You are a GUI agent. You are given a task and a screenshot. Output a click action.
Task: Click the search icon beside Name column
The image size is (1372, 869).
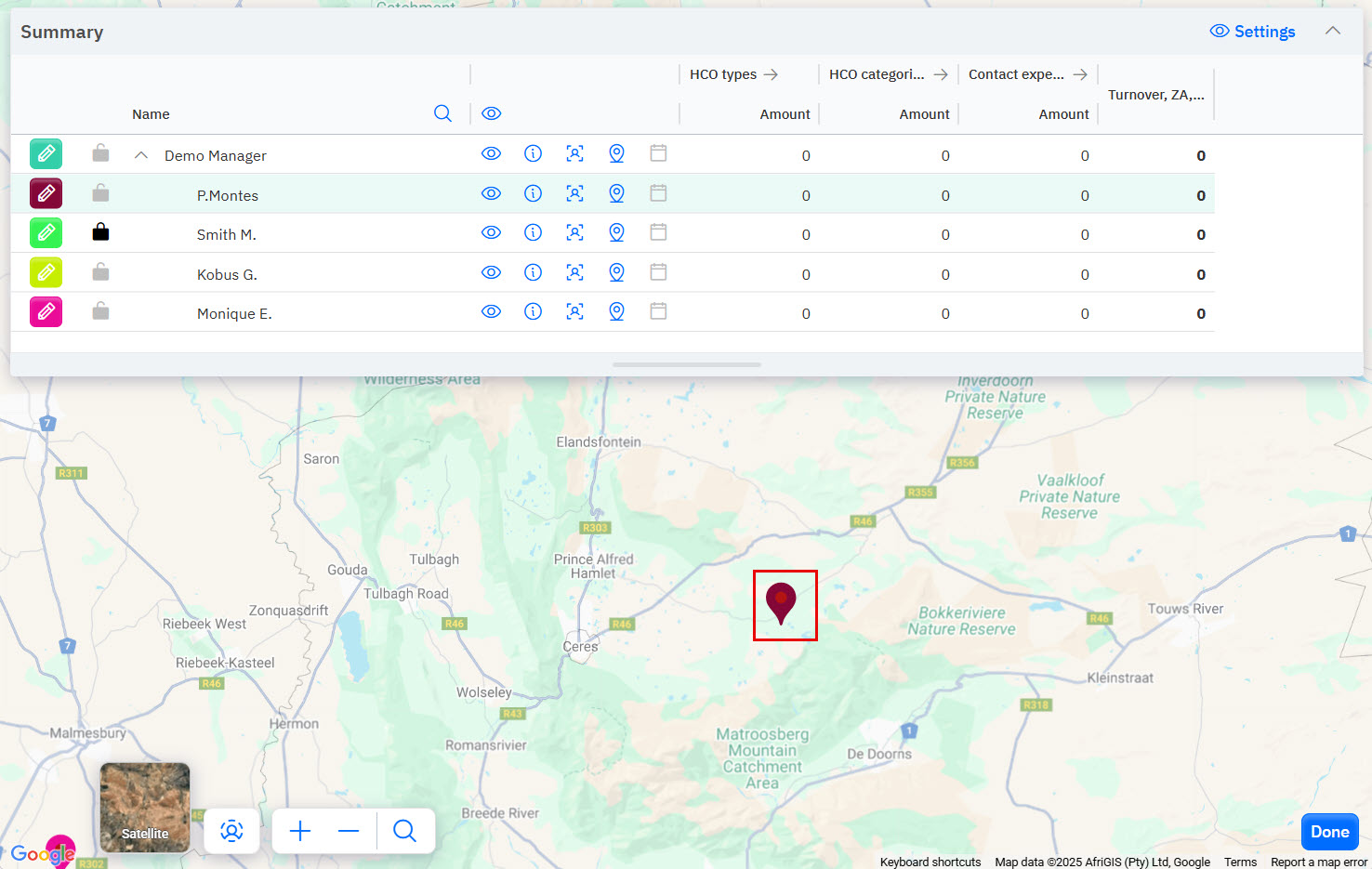click(442, 113)
